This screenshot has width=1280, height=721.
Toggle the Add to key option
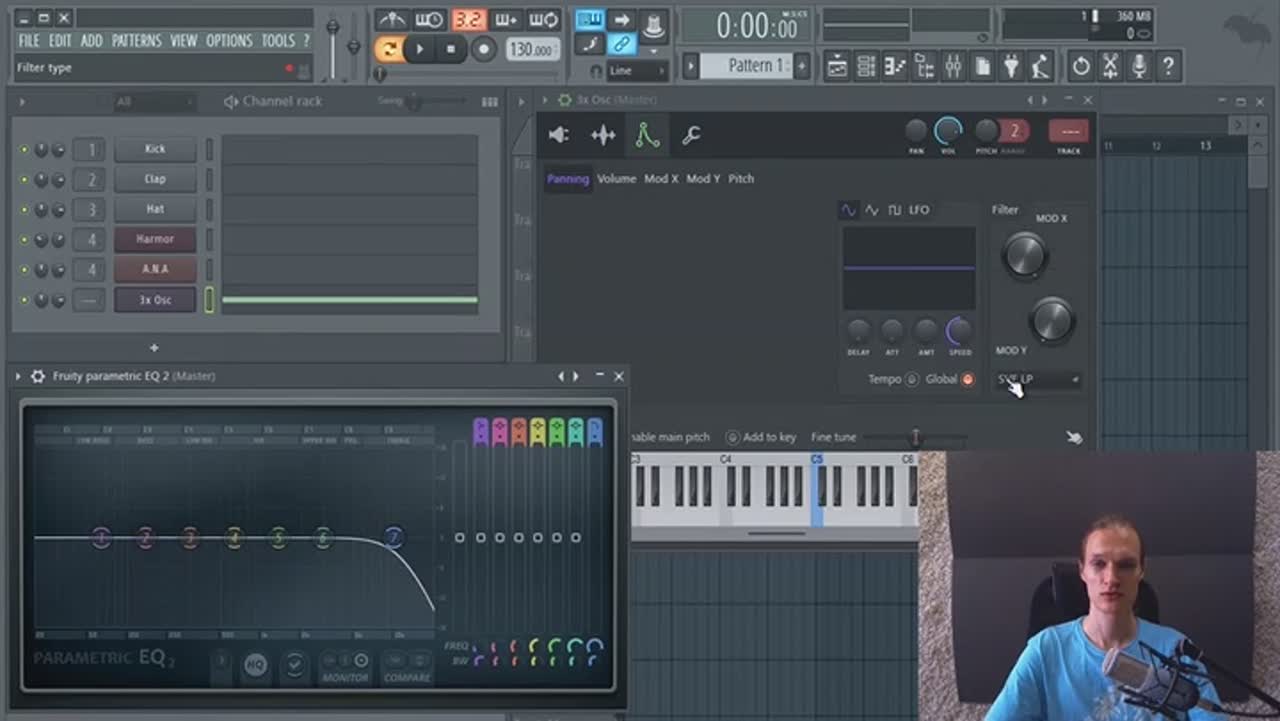733,438
